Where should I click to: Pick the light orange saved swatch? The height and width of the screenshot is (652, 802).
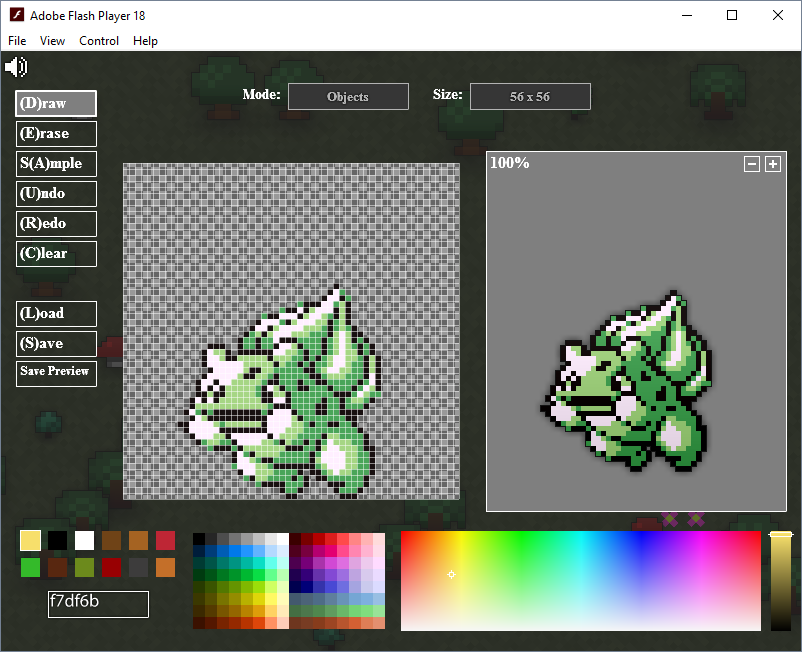click(165, 568)
